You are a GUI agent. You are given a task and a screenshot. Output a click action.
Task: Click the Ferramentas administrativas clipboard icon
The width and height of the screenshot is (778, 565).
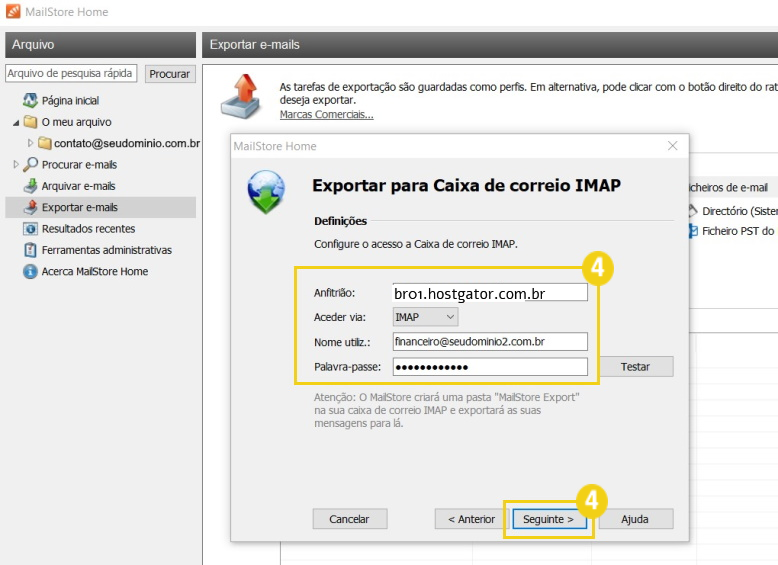click(30, 250)
